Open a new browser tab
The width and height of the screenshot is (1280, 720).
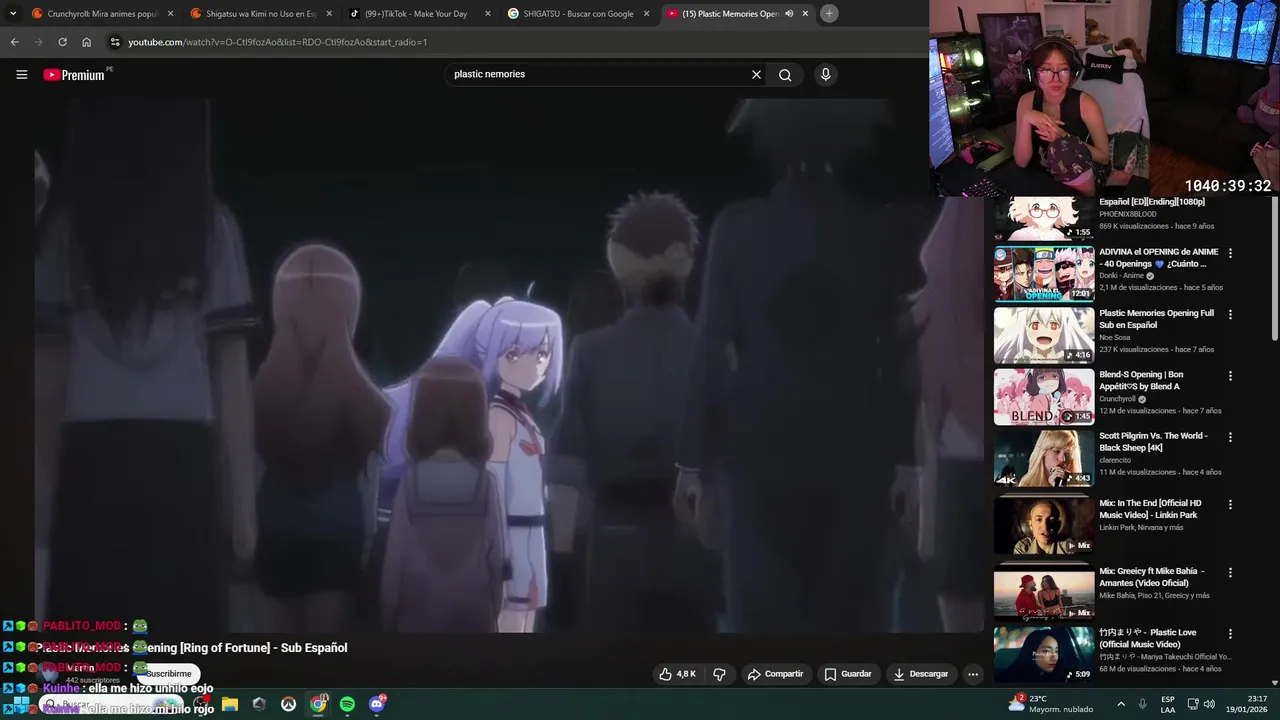coord(829,13)
